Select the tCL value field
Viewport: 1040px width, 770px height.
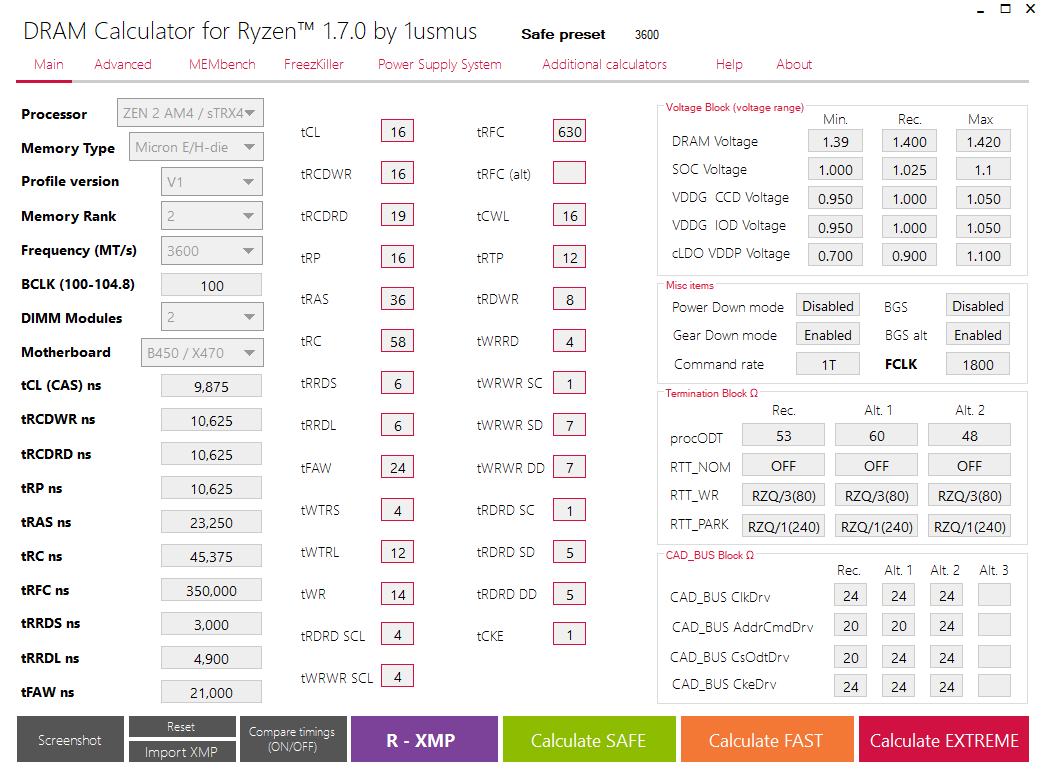tap(397, 131)
